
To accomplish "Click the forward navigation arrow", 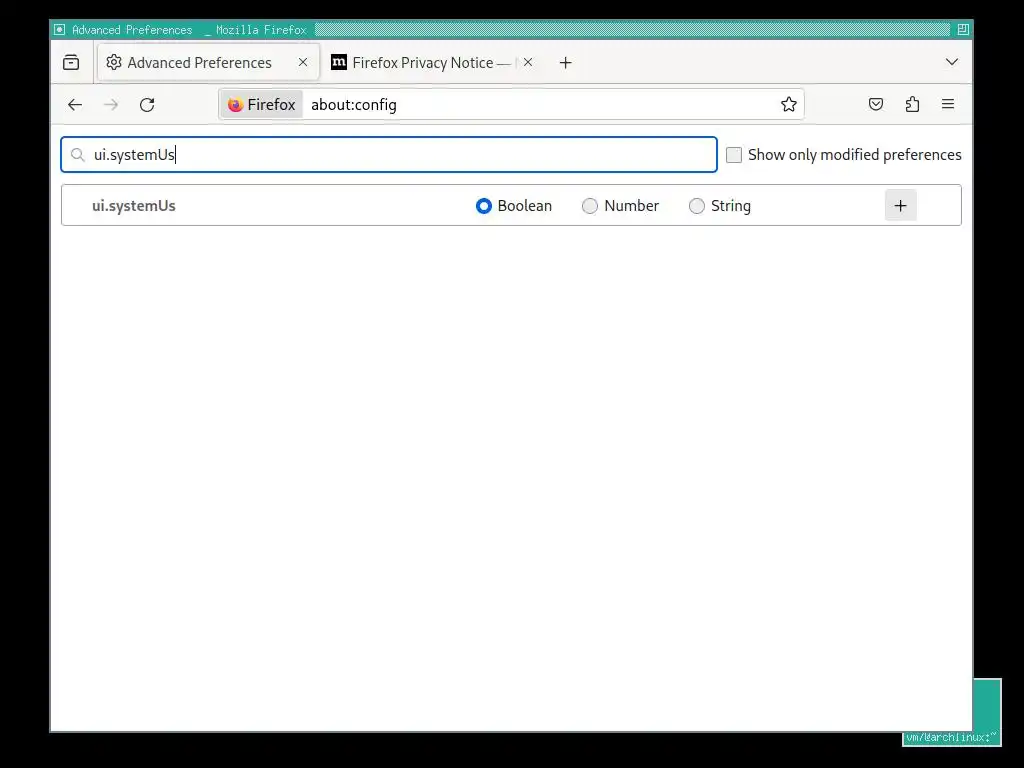I will tap(111, 104).
